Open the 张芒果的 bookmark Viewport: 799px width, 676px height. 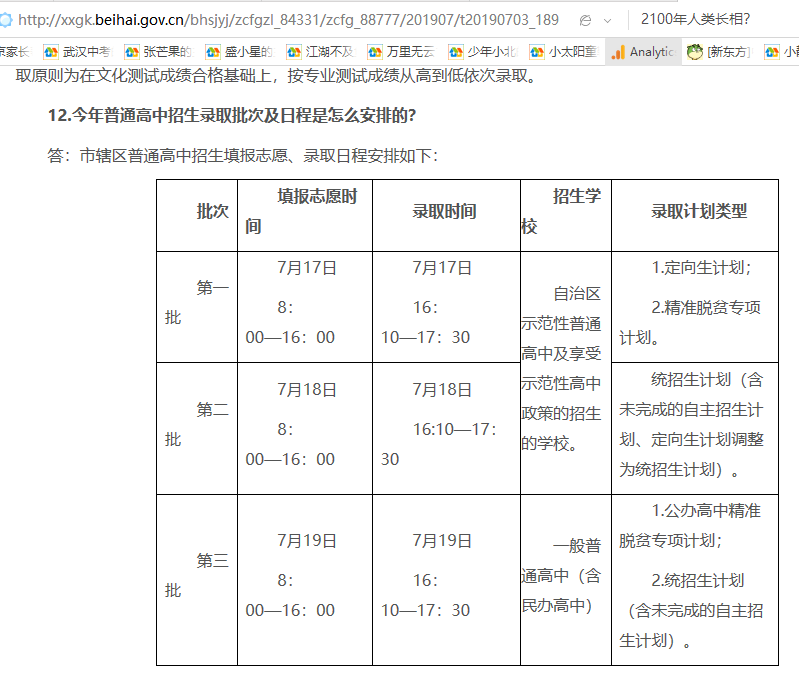point(158,51)
